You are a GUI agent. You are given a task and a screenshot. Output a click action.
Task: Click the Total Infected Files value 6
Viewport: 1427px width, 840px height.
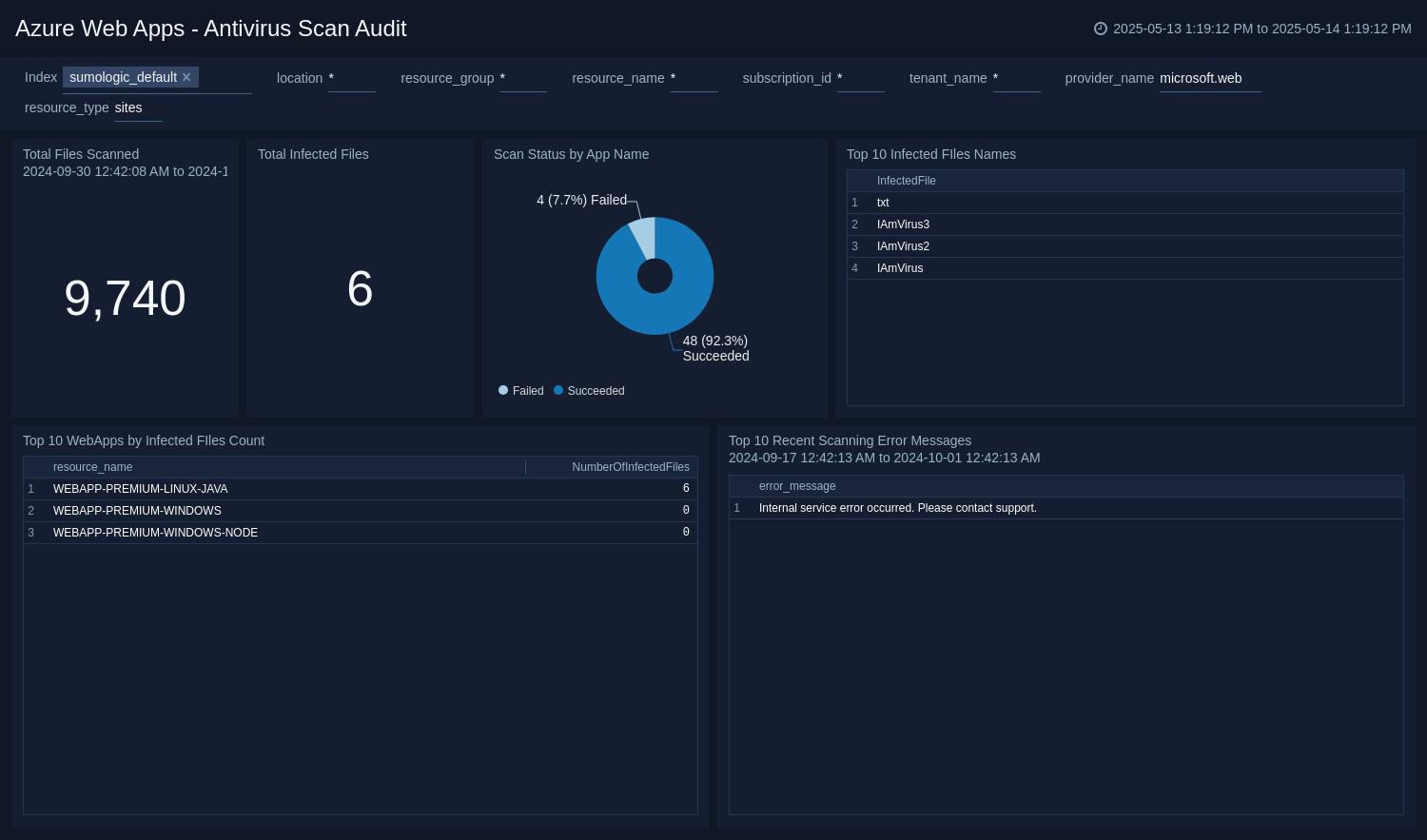click(x=360, y=288)
